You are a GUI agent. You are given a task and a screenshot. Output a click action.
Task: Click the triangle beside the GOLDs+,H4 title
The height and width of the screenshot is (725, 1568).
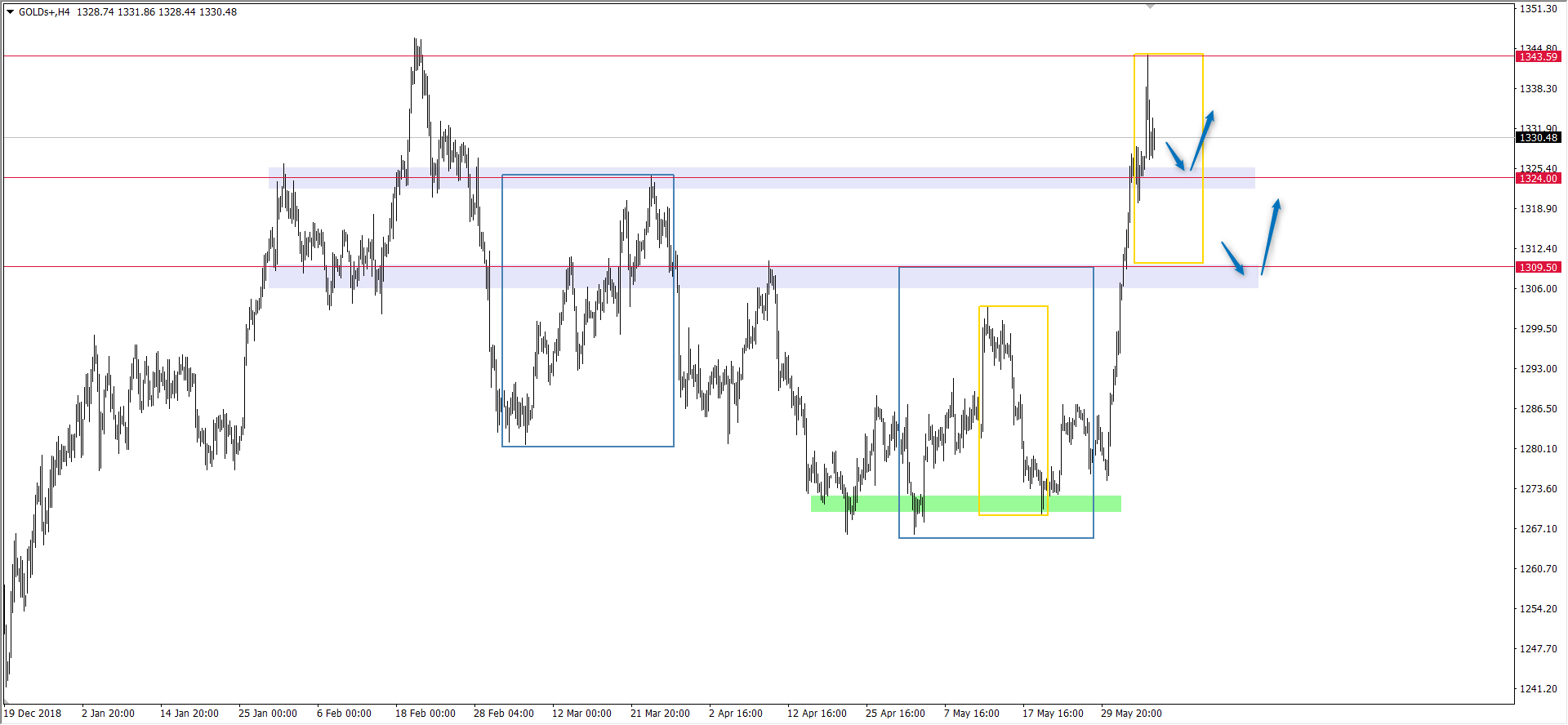pyautogui.click(x=11, y=12)
